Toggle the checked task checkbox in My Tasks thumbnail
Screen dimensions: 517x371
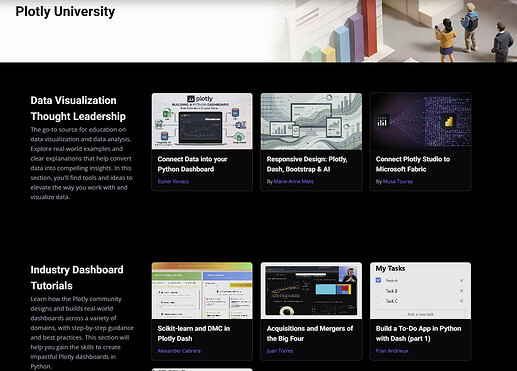(x=378, y=280)
